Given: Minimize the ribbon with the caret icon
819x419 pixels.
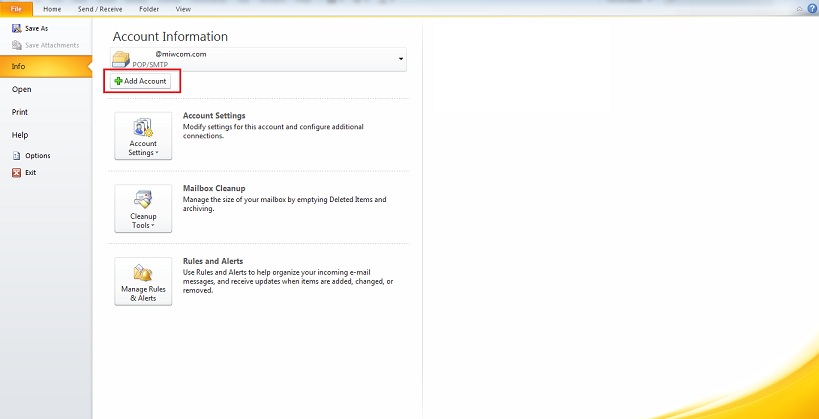Looking at the screenshot, I should pyautogui.click(x=800, y=9).
